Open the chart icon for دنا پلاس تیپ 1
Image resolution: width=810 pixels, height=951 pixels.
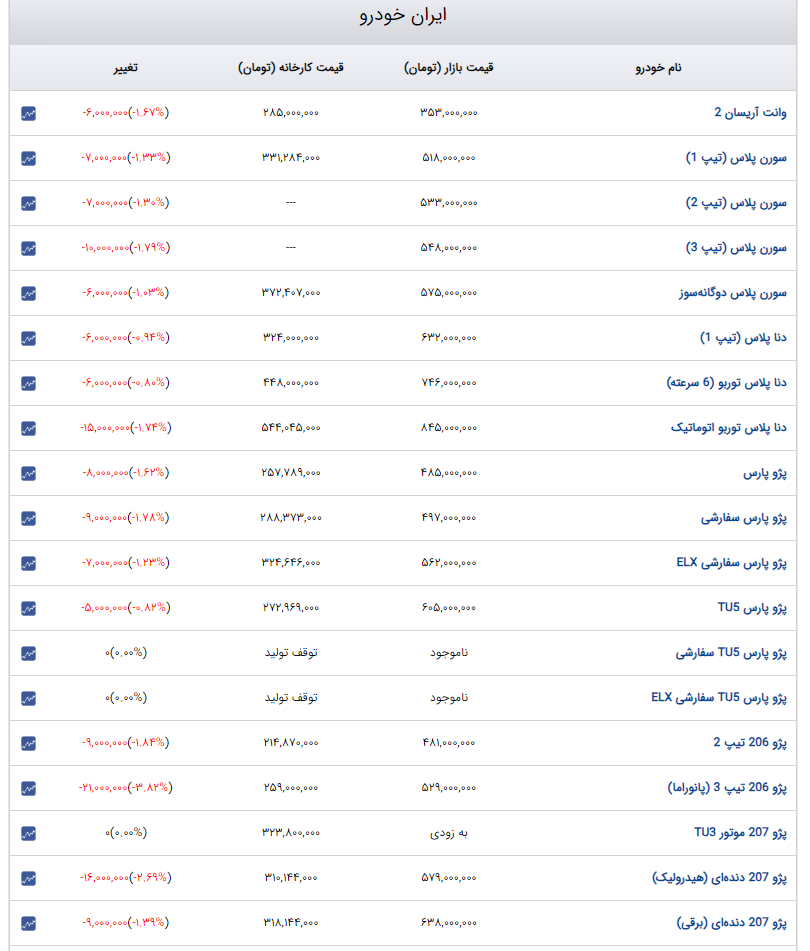(29, 337)
